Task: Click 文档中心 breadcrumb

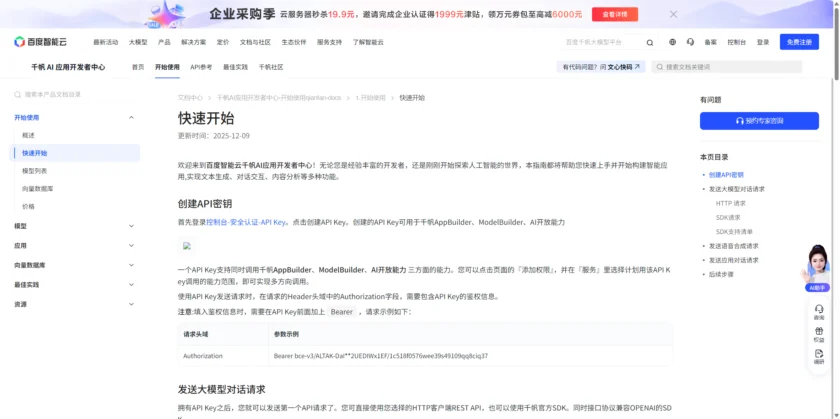Action: 190,98
